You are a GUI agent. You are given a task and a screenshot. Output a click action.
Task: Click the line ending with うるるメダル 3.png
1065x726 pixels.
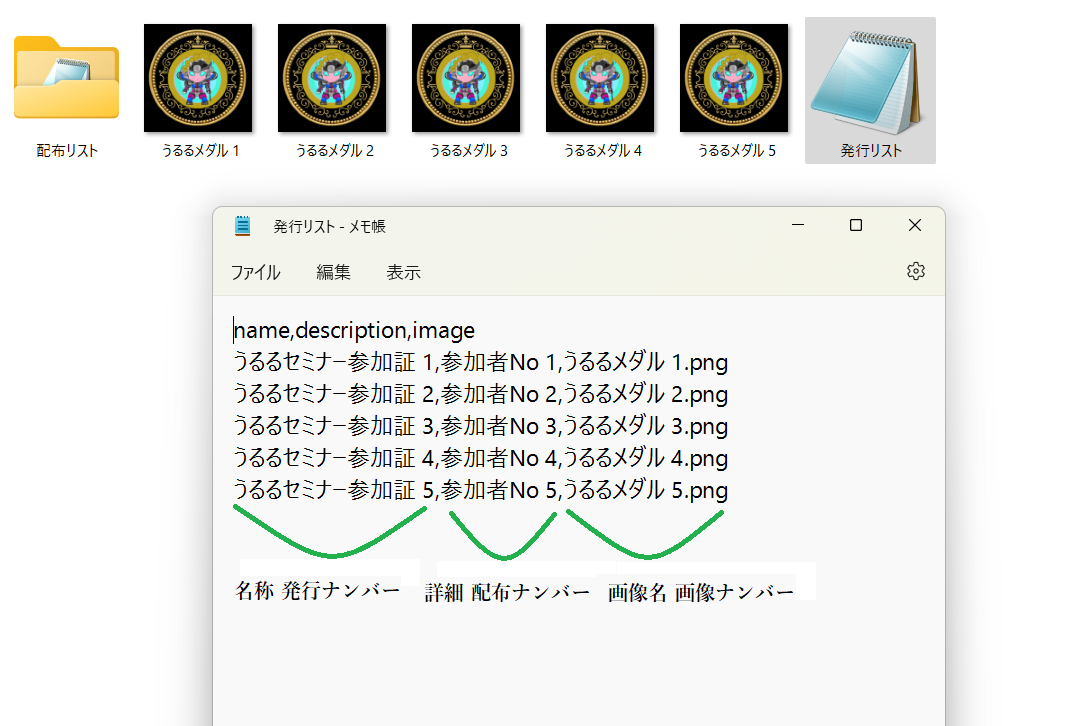pyautogui.click(x=480, y=426)
